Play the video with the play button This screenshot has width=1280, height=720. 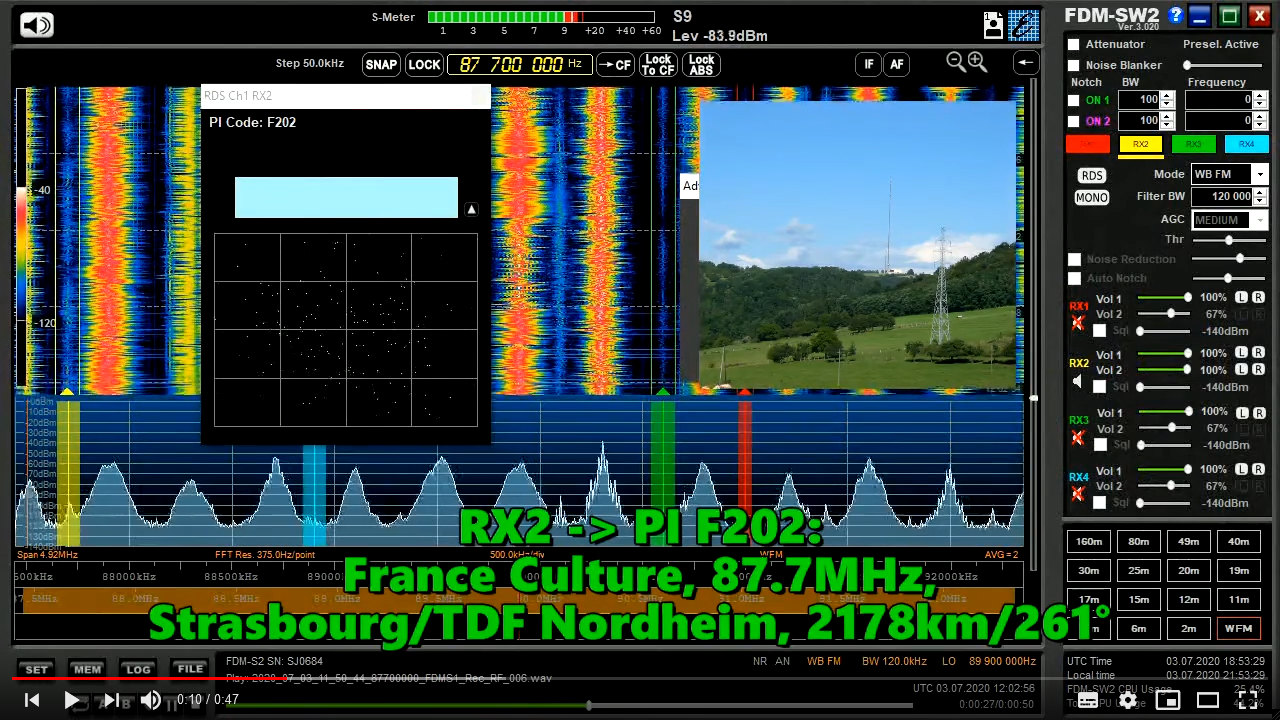(x=71, y=700)
